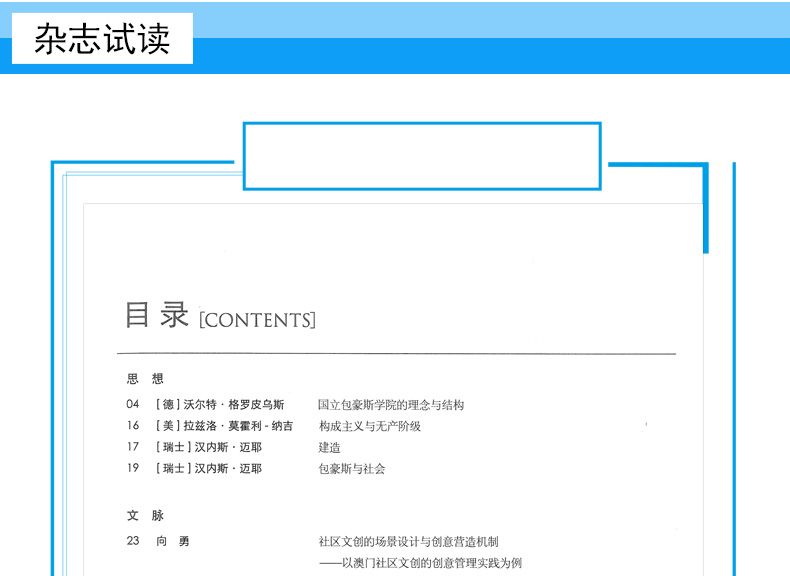Click page number 19 entry
Viewport: 790px width, 576px height.
(133, 468)
